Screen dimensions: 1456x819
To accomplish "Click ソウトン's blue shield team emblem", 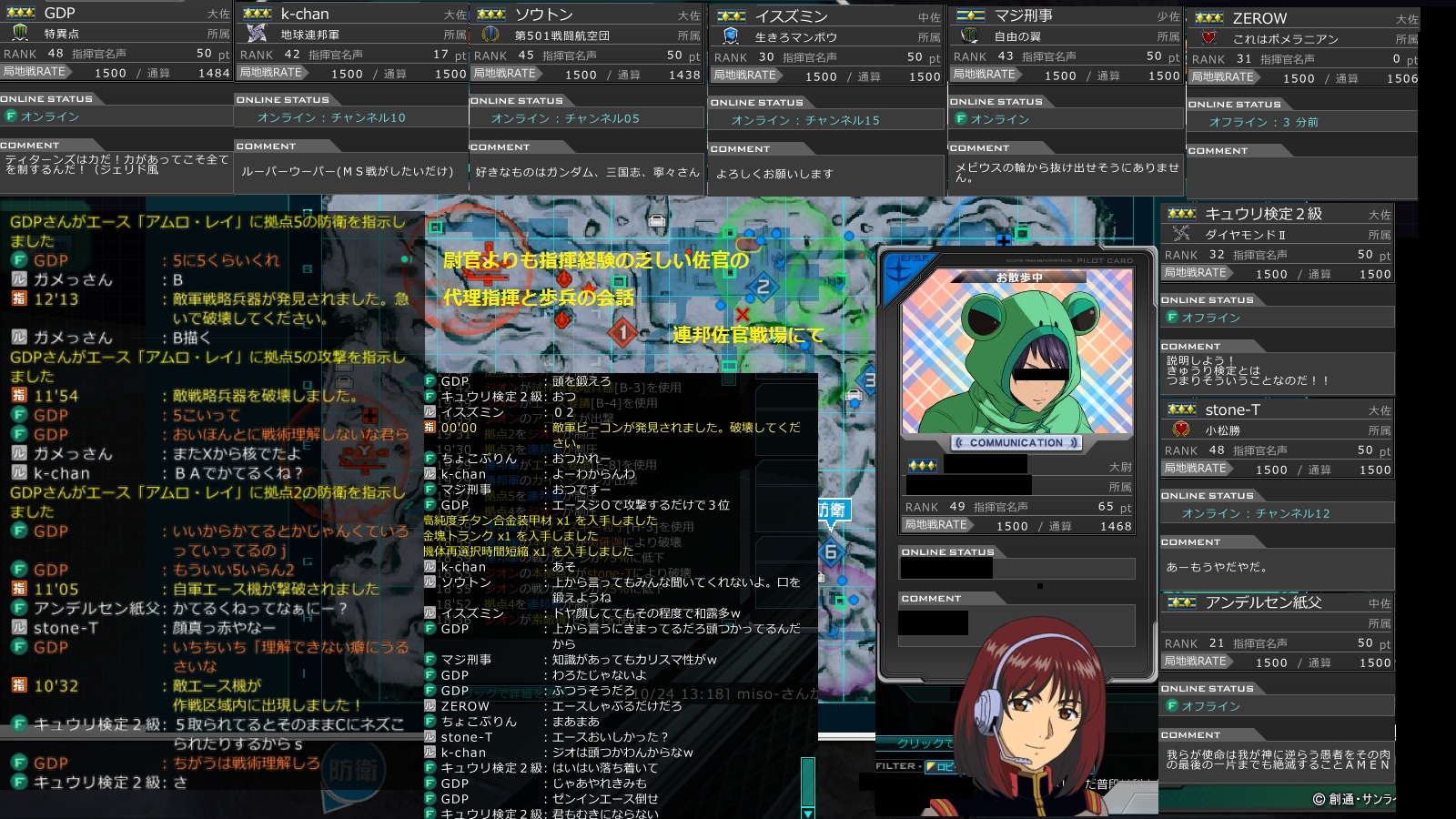I will point(490,35).
